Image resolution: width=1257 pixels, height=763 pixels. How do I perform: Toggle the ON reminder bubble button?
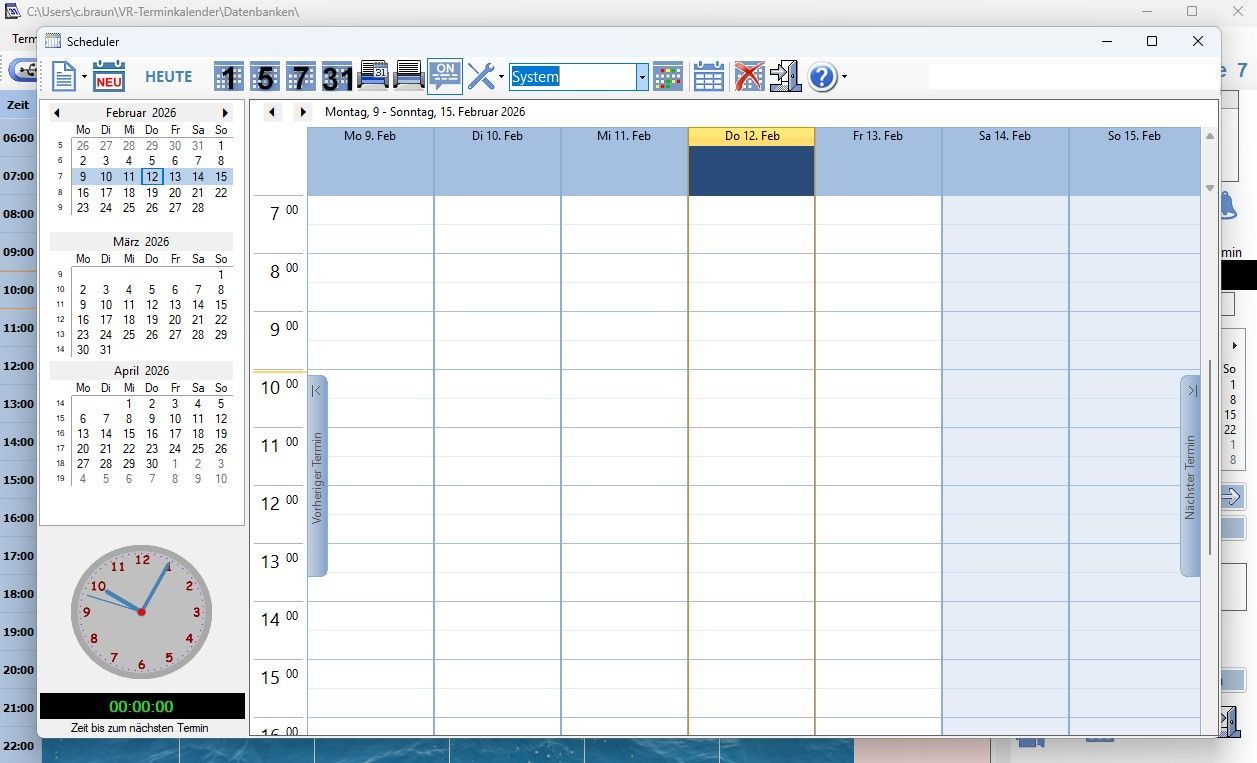point(445,77)
